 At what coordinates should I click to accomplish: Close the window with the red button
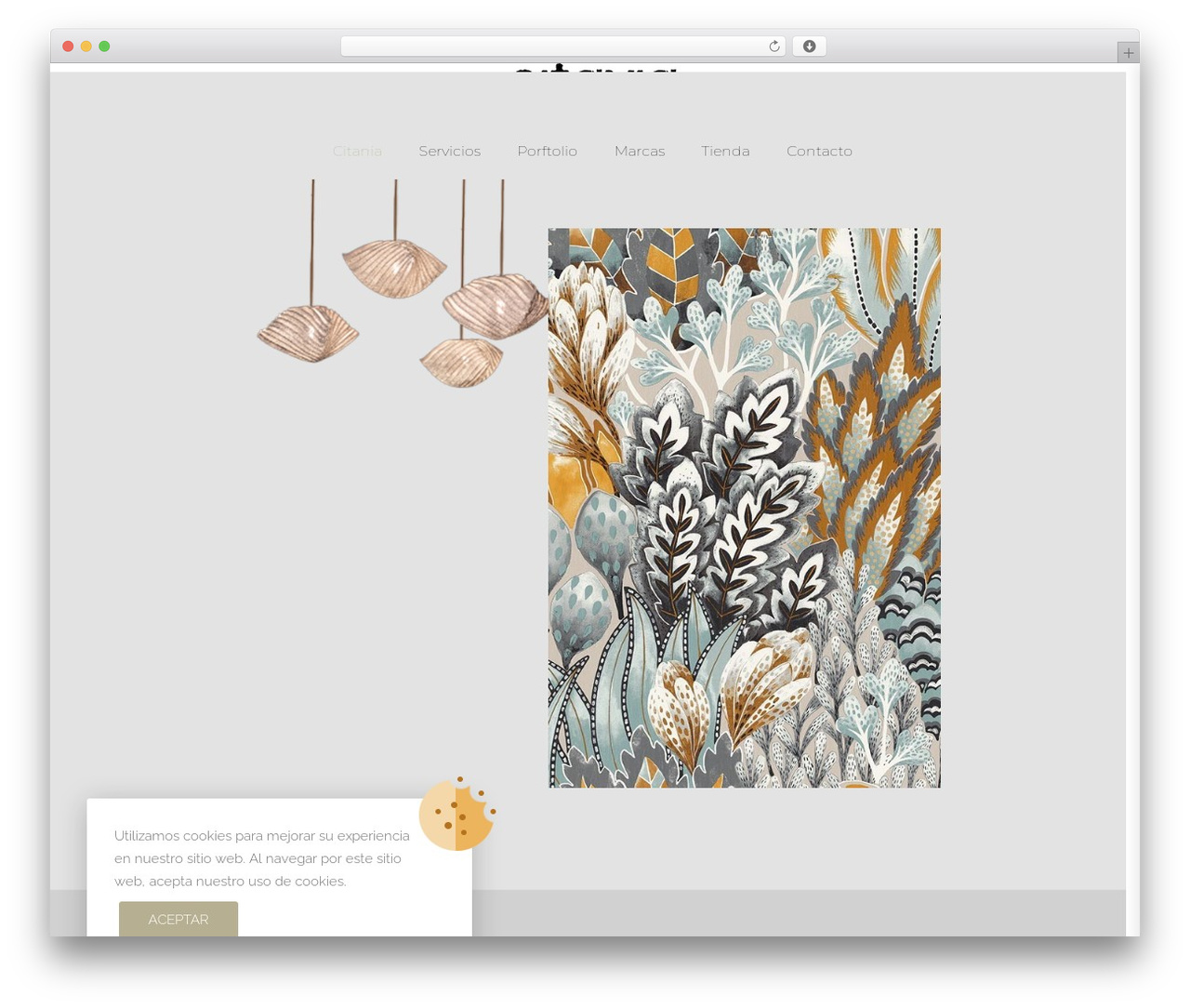point(68,46)
